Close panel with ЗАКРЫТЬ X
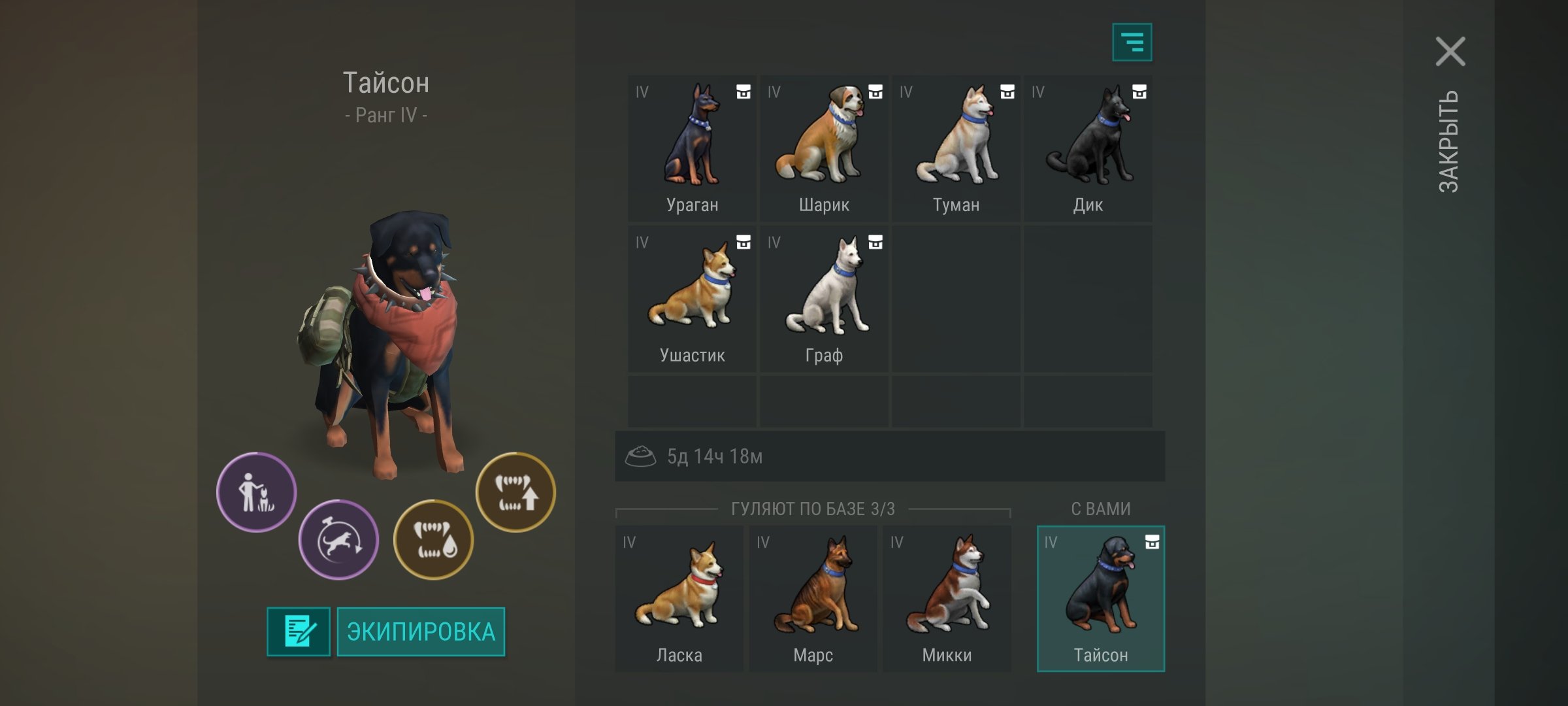This screenshot has height=706, width=1568. coord(1450,52)
